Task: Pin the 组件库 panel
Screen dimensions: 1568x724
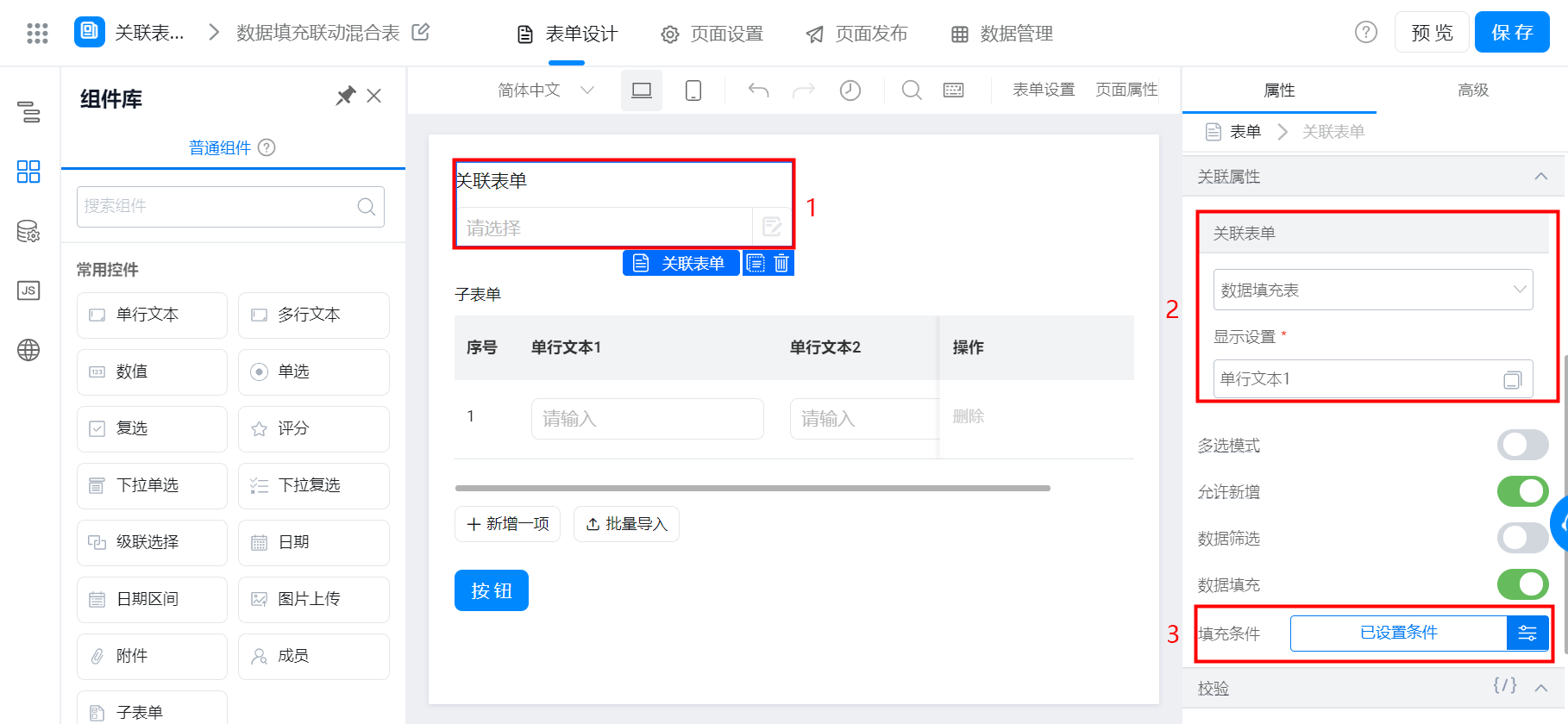Action: [346, 96]
